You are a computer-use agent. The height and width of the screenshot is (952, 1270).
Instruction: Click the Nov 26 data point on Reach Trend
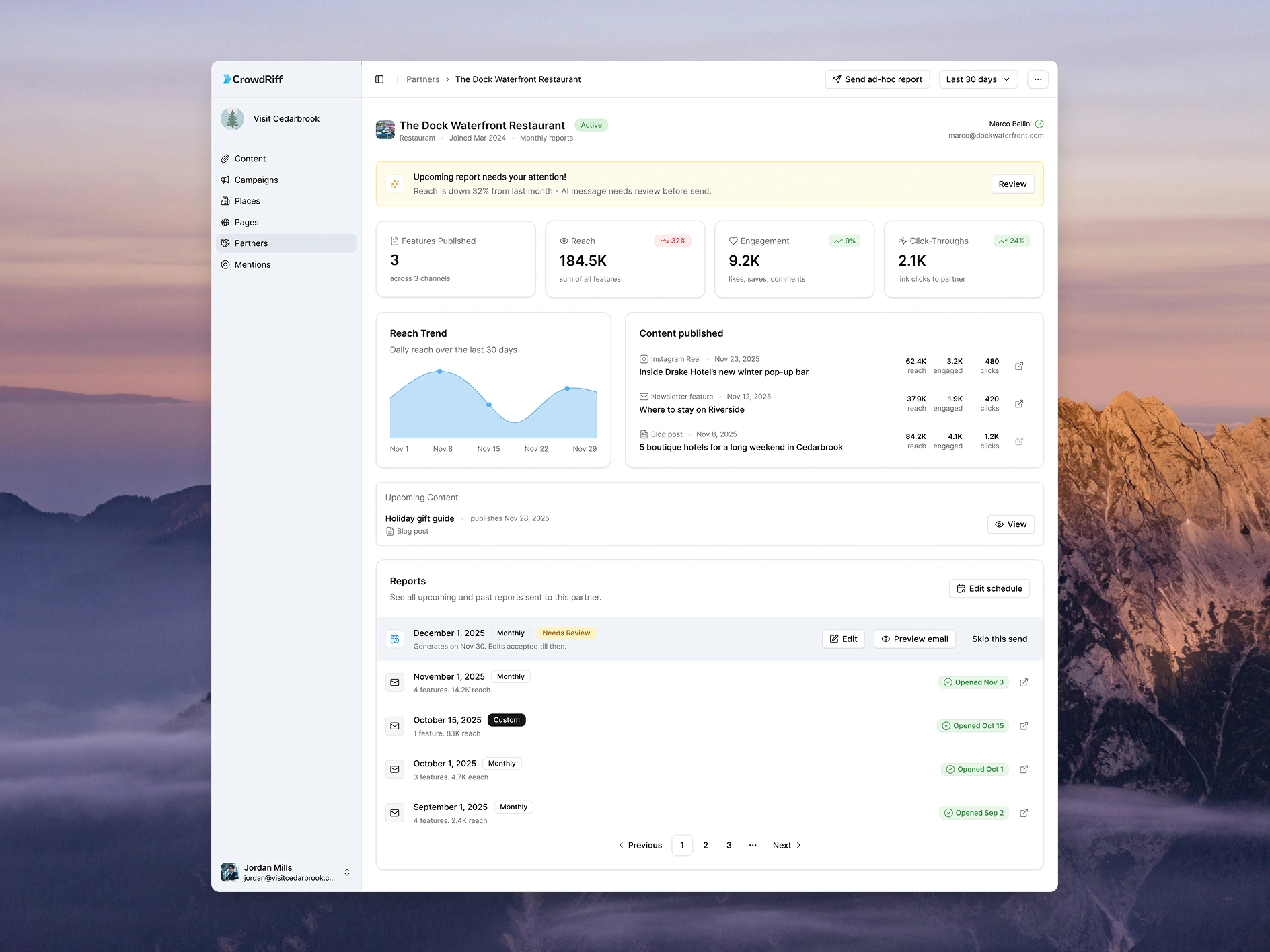tap(567, 389)
